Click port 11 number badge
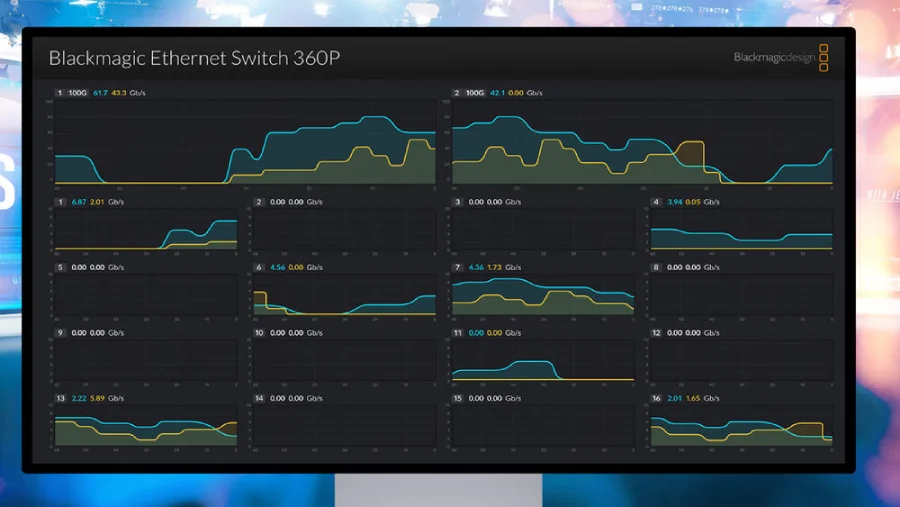Image resolution: width=900 pixels, height=507 pixels. pos(457,332)
